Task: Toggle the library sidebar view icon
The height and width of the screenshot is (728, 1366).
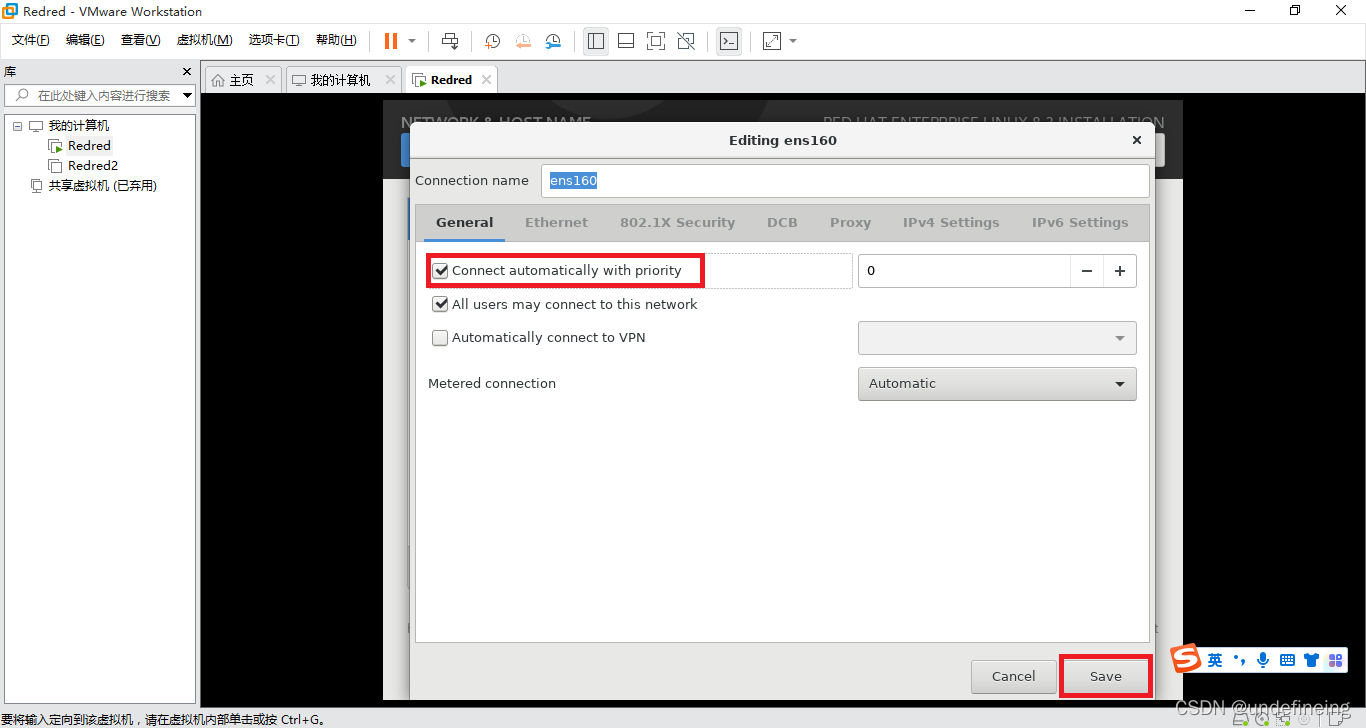Action: coord(596,41)
